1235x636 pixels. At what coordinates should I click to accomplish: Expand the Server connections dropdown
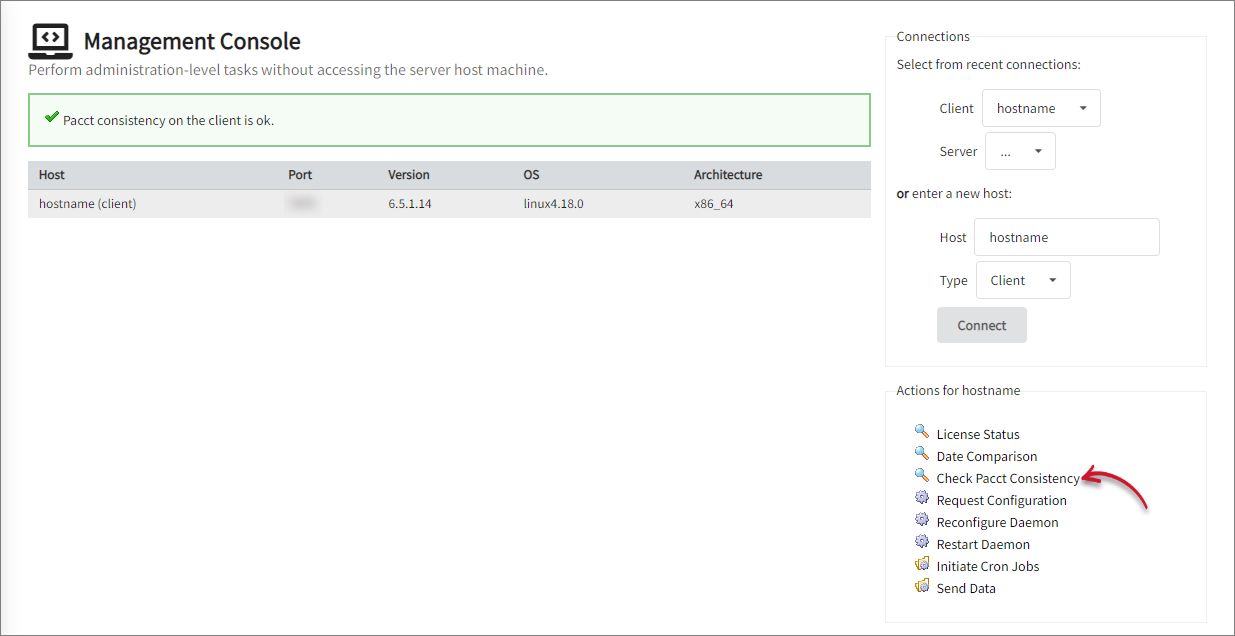tap(1020, 150)
